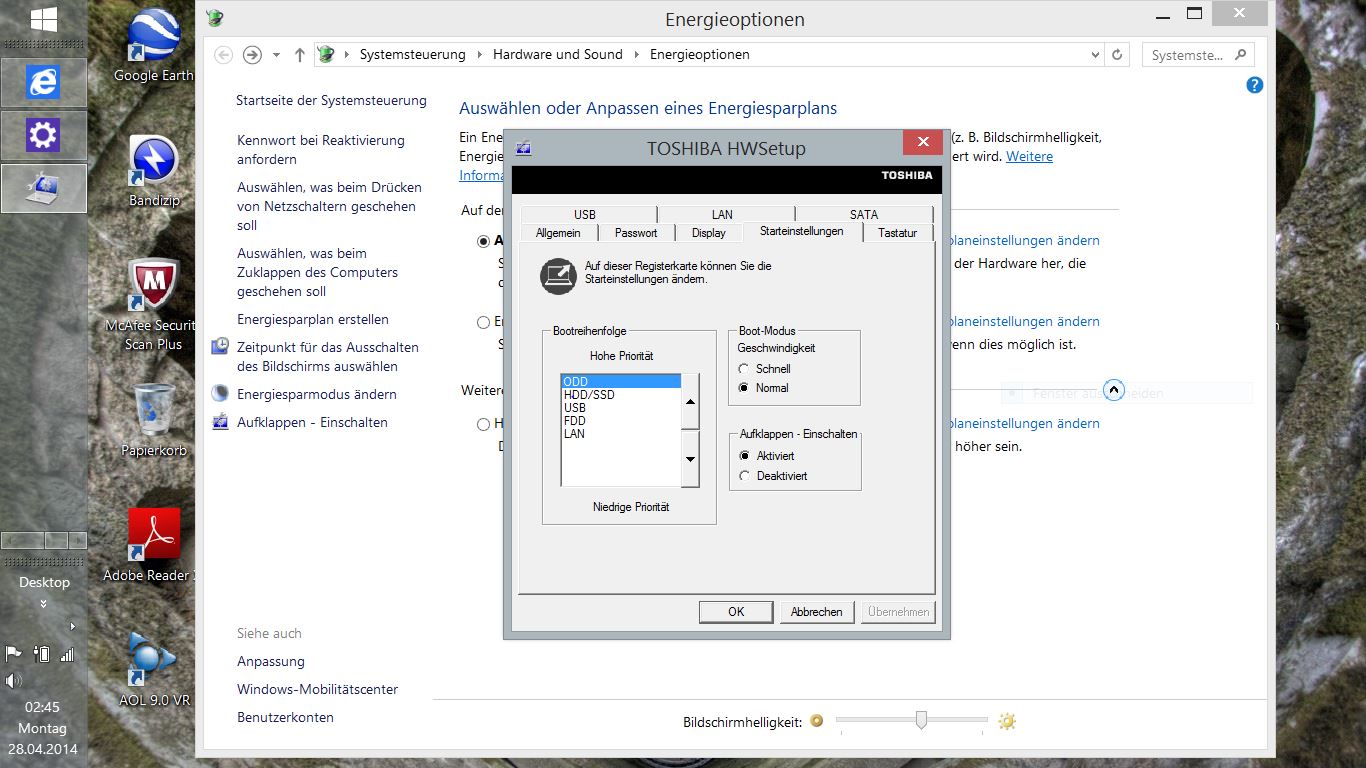The image size is (1366, 768).
Task: Open Bandizip desktop shortcut
Action: coord(154,170)
